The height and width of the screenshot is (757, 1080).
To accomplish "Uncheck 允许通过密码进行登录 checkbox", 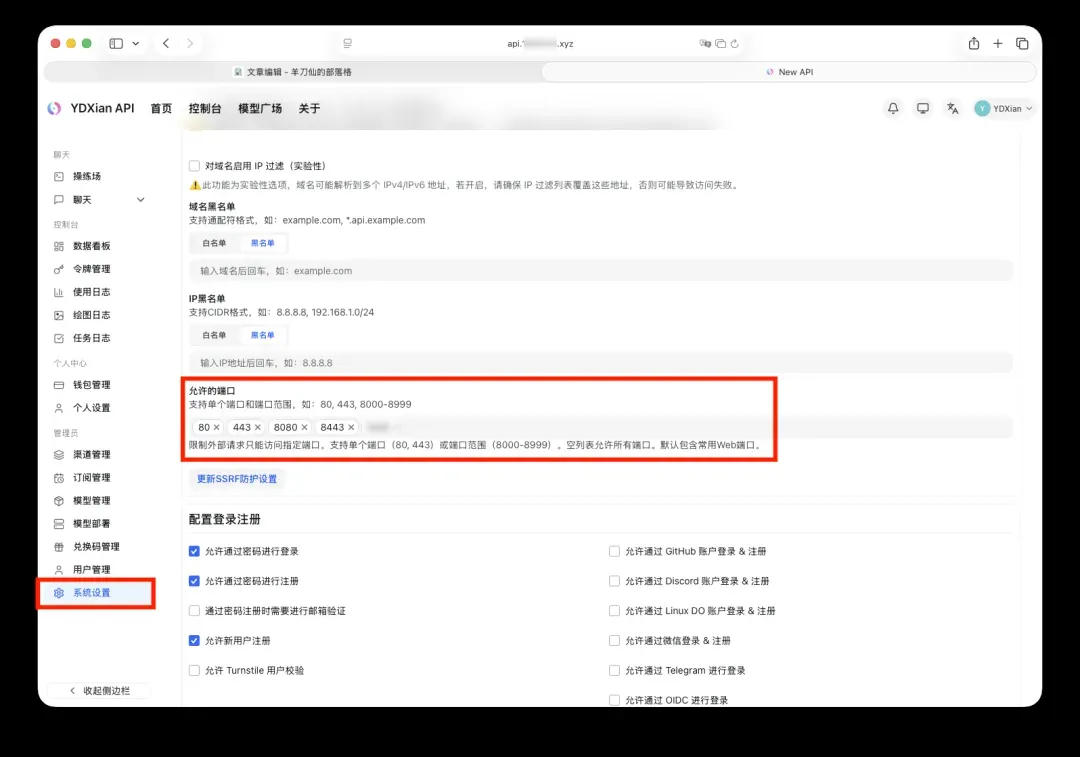I will pyautogui.click(x=195, y=551).
